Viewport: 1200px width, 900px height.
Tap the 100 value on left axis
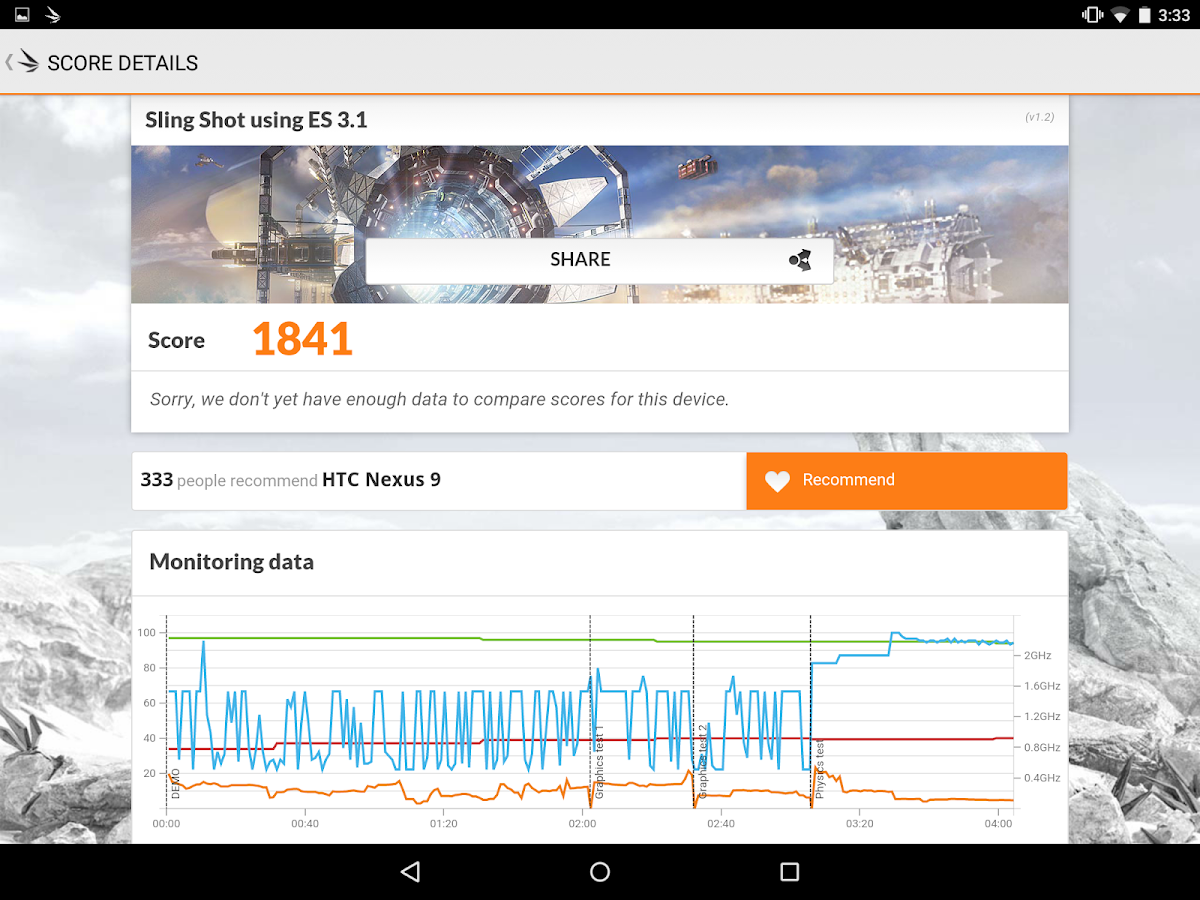[x=146, y=633]
